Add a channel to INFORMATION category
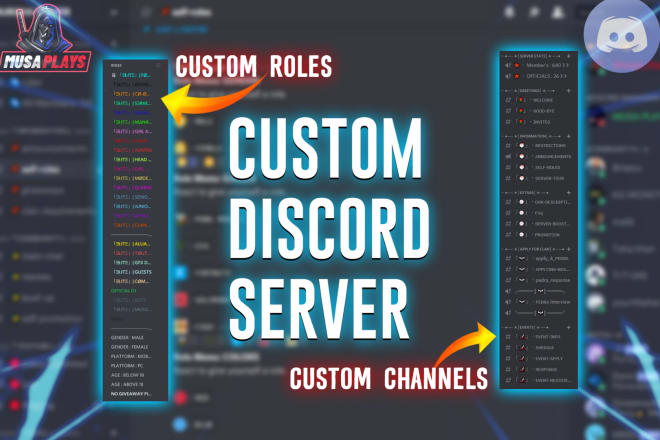Viewport: 660px width, 440px height. pyautogui.click(x=568, y=136)
